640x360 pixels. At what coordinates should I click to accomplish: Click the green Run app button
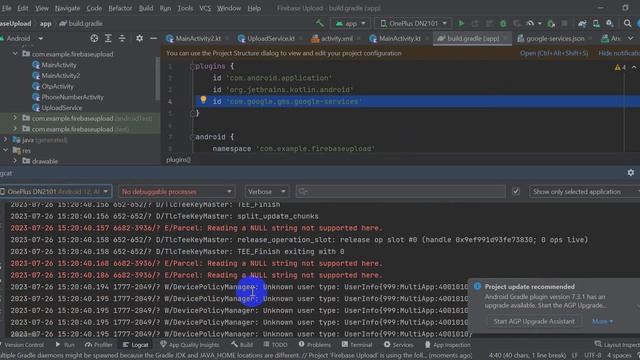pos(461,24)
